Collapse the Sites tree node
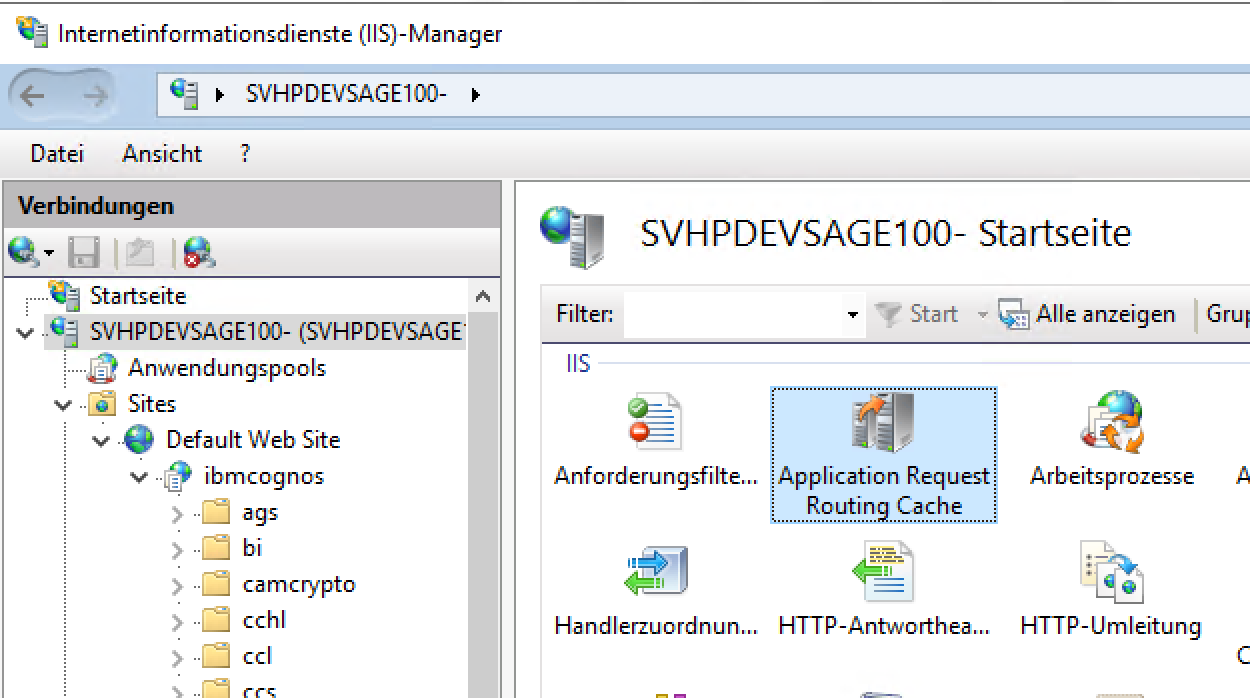The image size is (1250, 698). pos(64,405)
